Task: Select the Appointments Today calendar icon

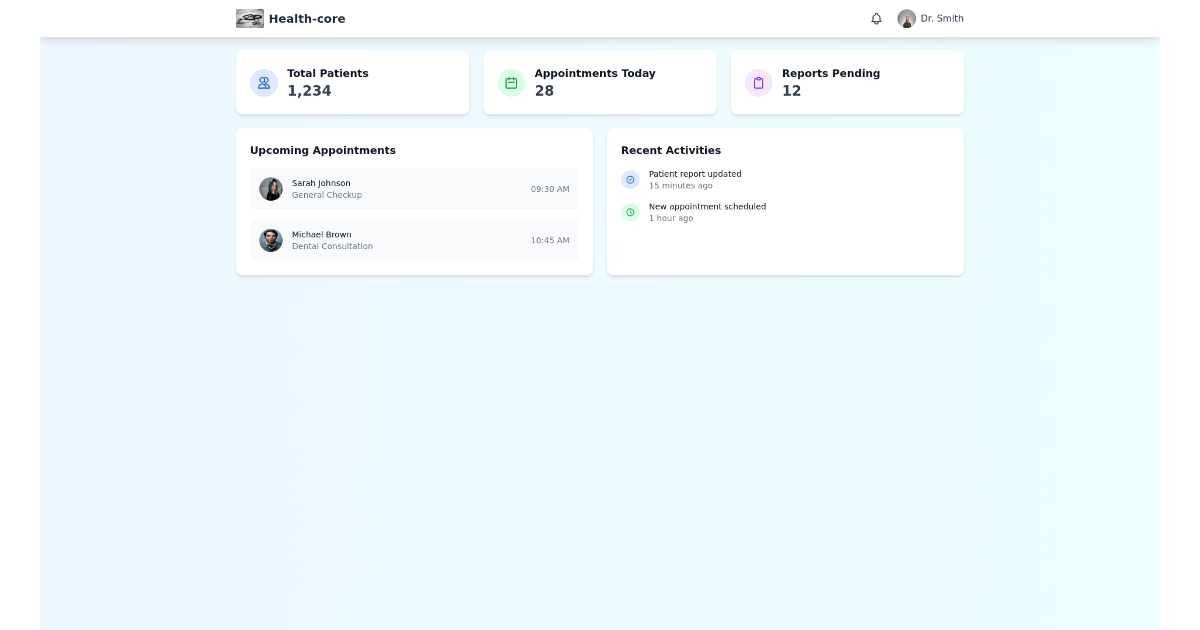Action: click(511, 82)
